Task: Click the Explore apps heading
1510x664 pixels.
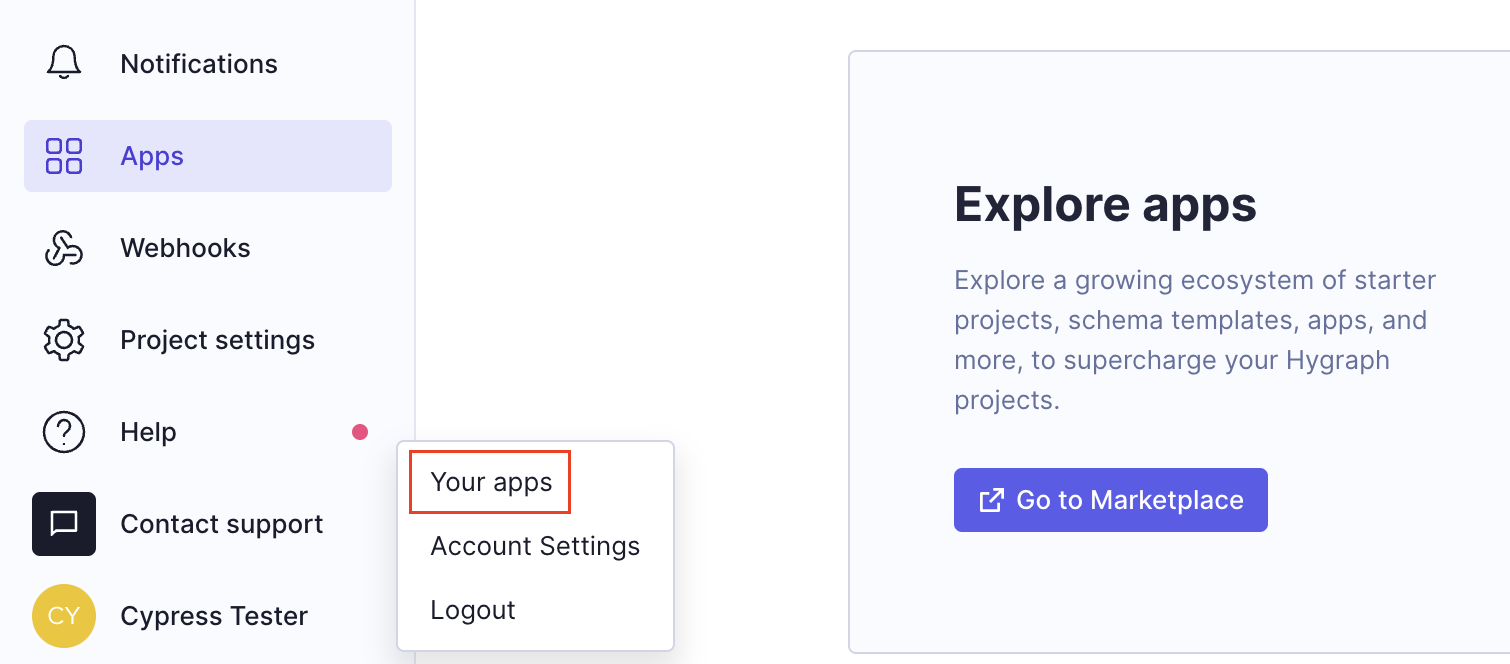Action: 1105,204
